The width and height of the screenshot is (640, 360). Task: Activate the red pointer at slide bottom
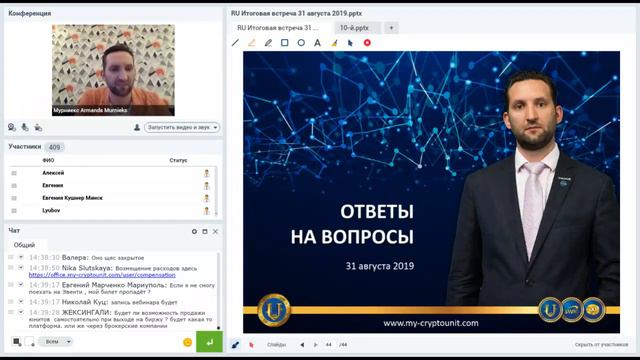[251, 345]
